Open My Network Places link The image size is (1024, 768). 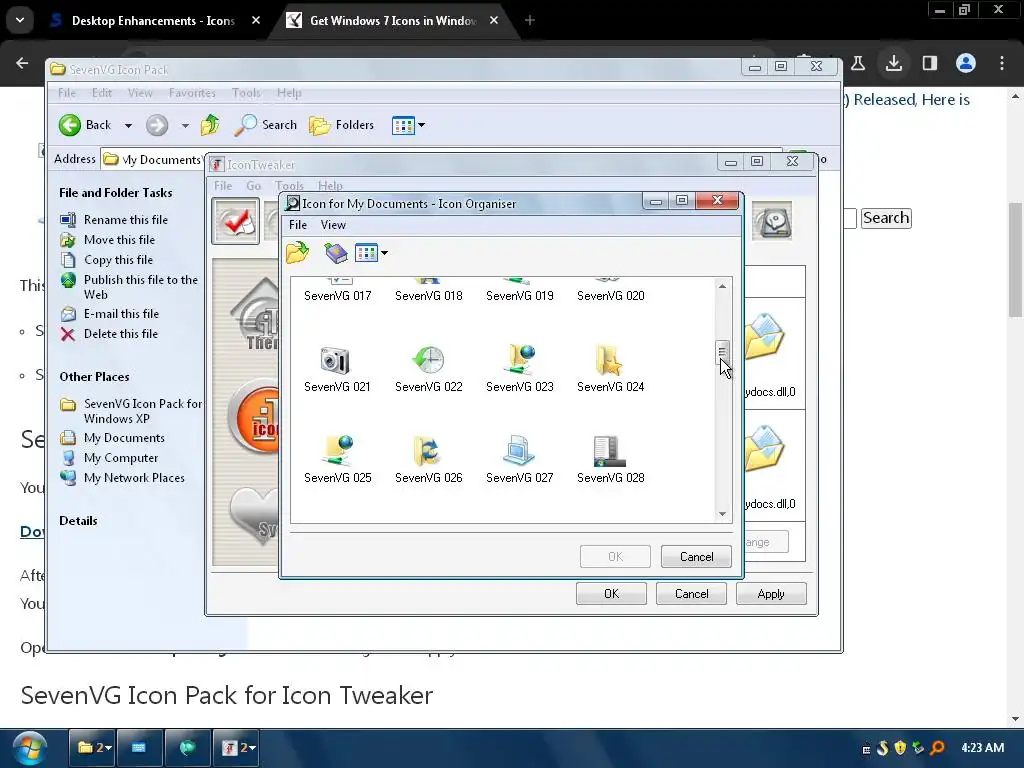click(134, 478)
